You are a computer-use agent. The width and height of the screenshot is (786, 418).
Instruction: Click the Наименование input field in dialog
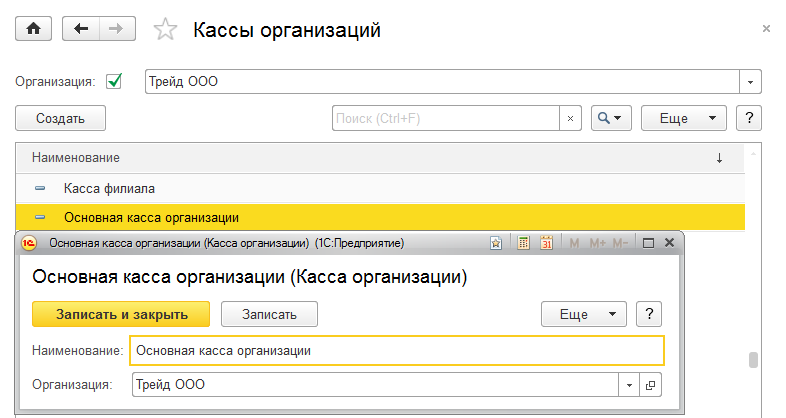click(x=396, y=351)
